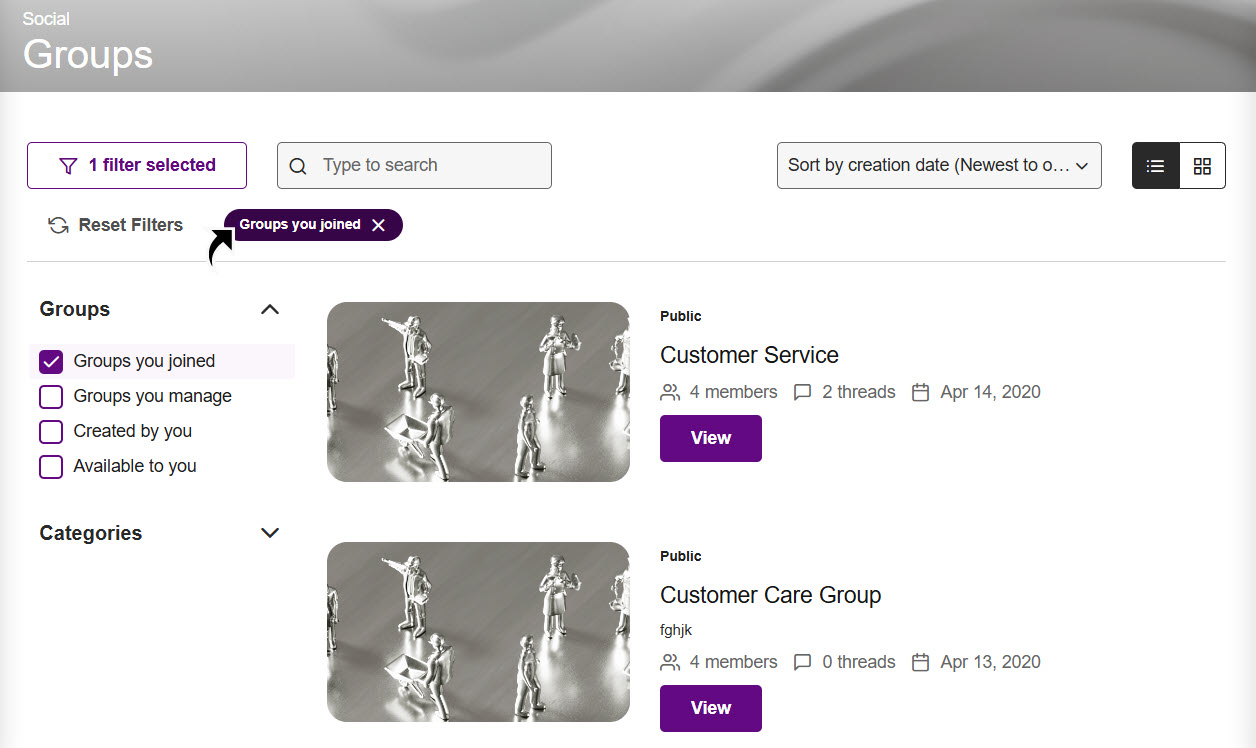View the Customer Care Group
Screen dimensions: 1256x748
coord(710,708)
